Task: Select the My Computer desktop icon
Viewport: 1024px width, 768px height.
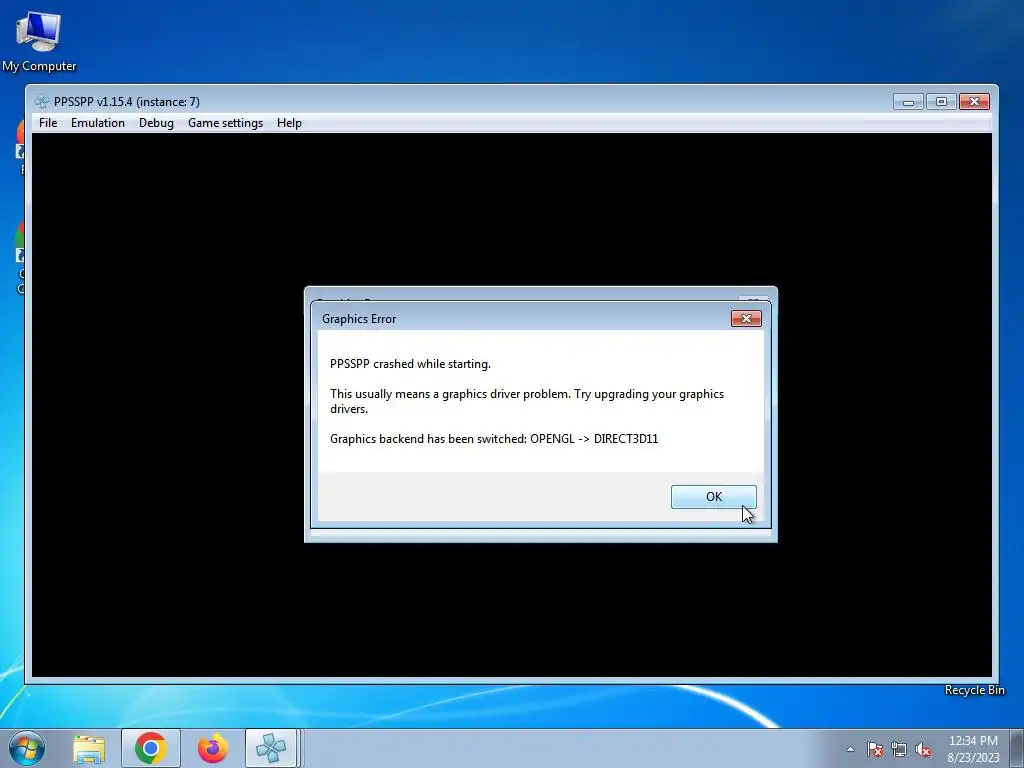Action: pos(39,41)
